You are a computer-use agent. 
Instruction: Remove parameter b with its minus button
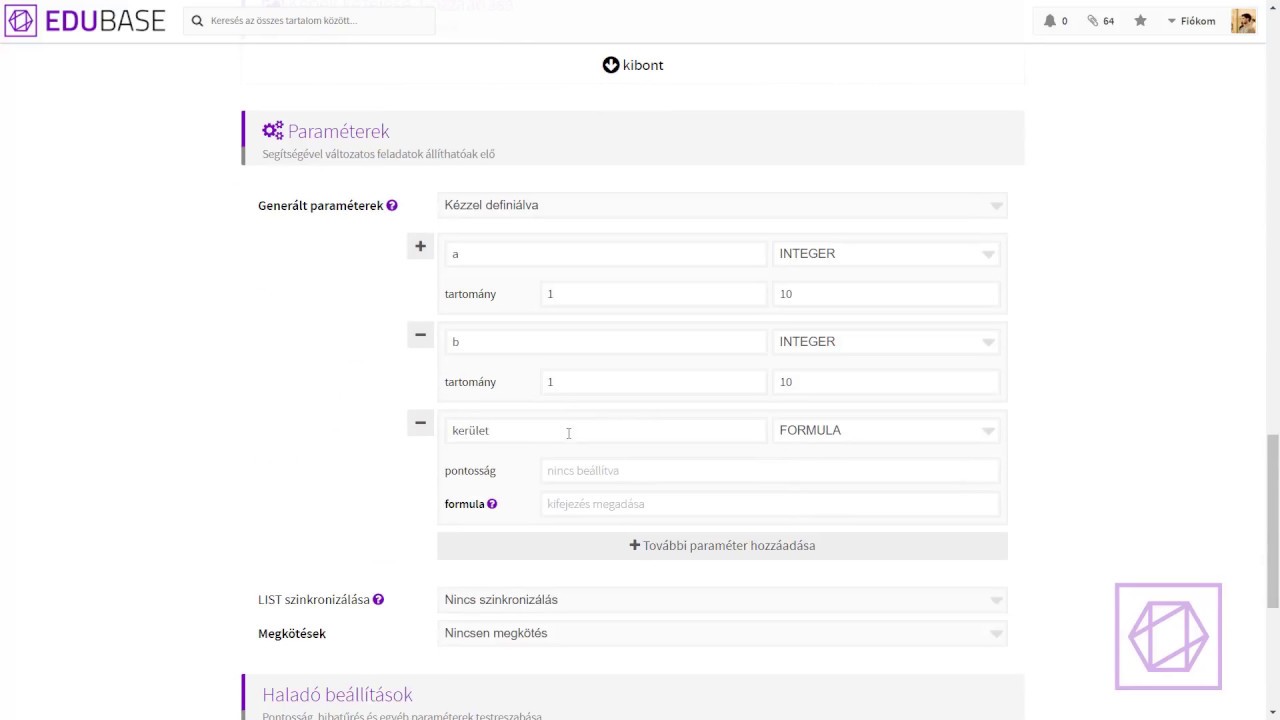(x=420, y=334)
